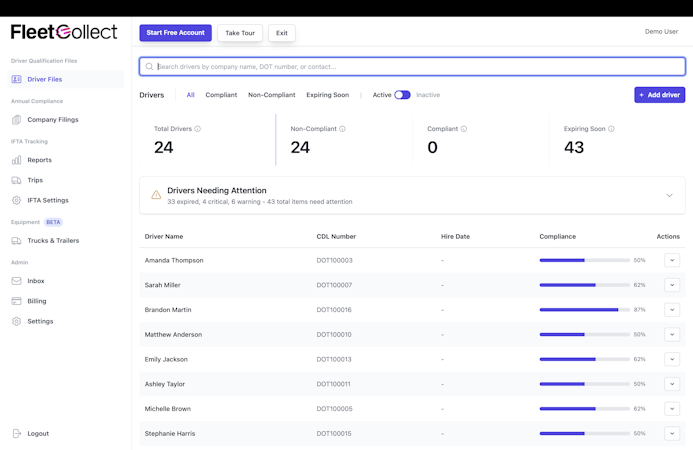Open actions dropdown for Amanda Thompson
The height and width of the screenshot is (450, 693).
(x=672, y=260)
